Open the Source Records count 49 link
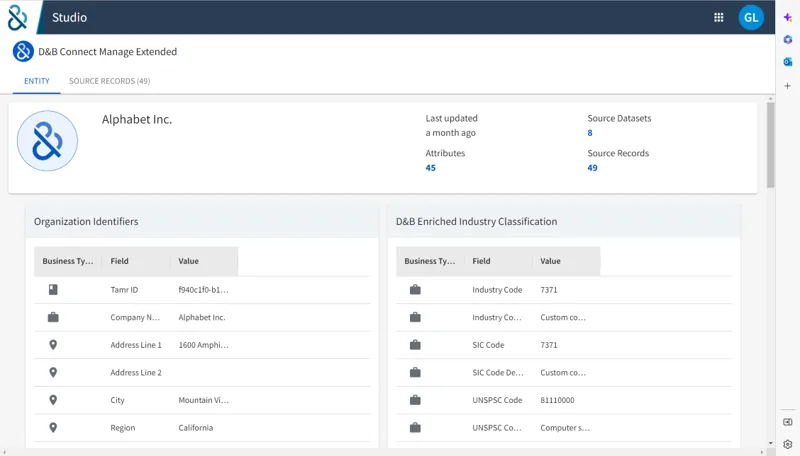 pos(592,168)
